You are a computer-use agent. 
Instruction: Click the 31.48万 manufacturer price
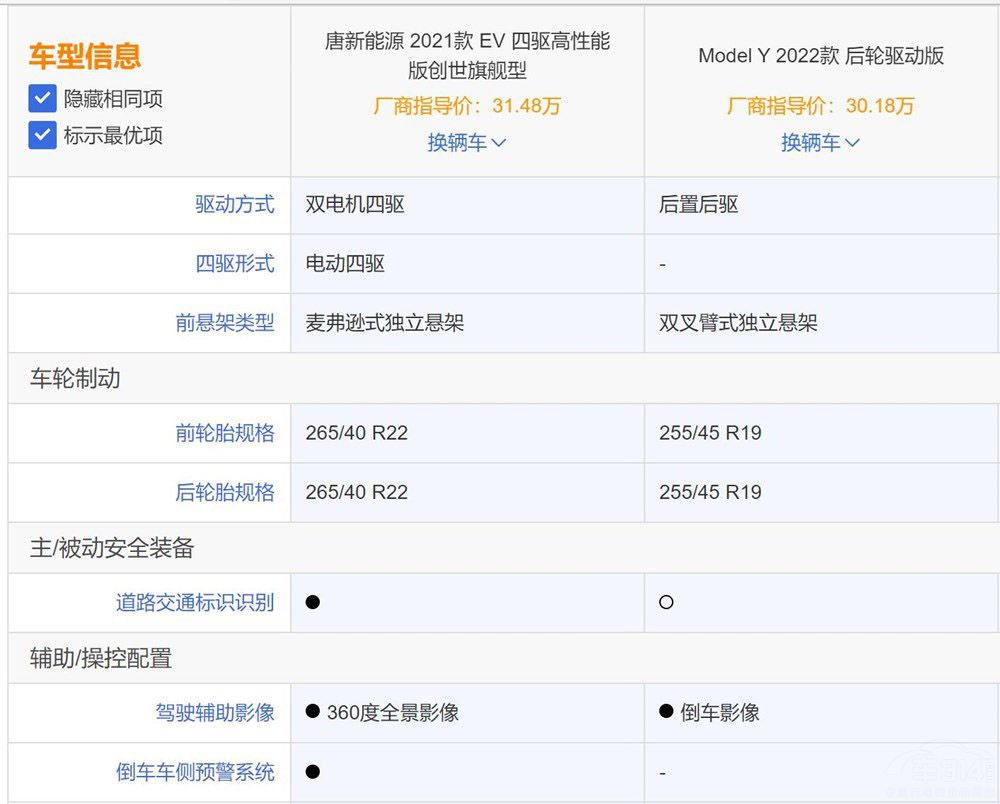526,106
